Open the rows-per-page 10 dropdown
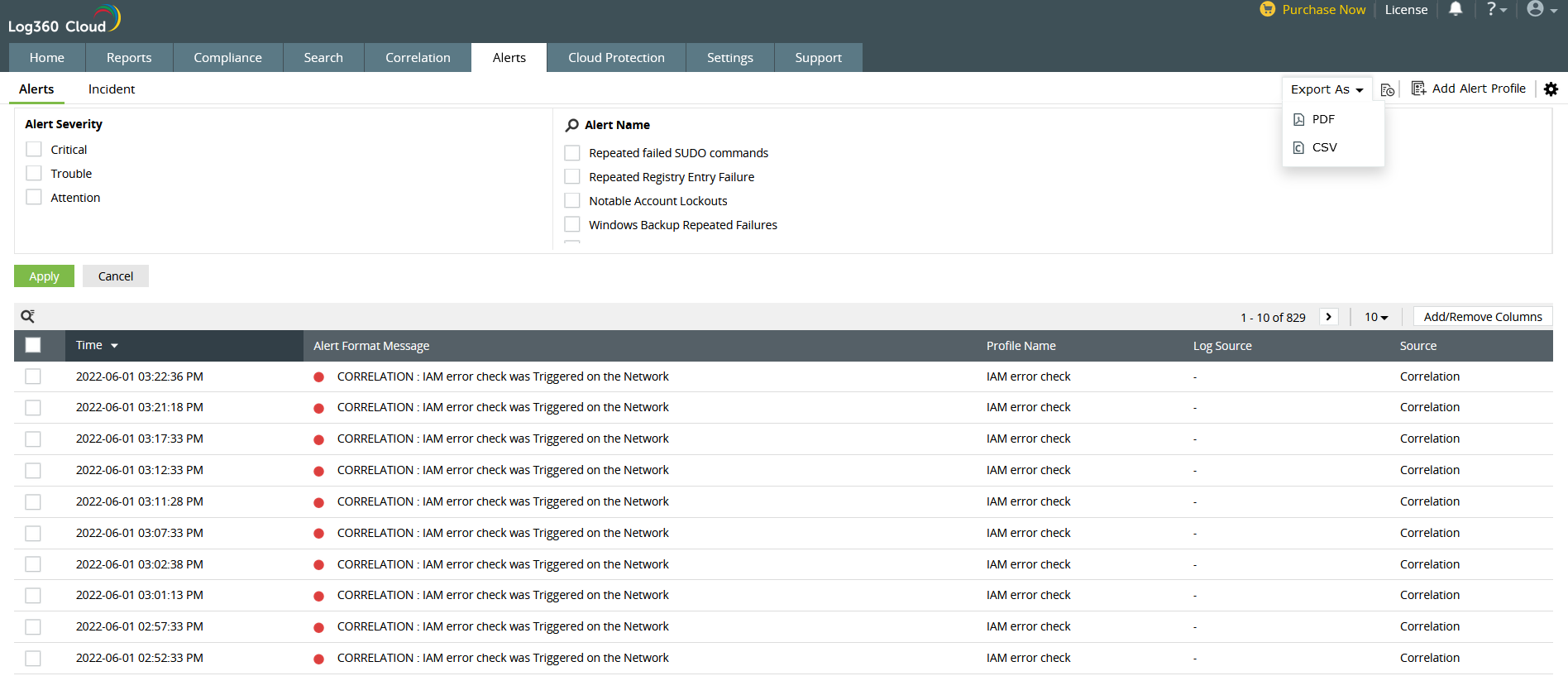1568x700 pixels. pyautogui.click(x=1376, y=317)
